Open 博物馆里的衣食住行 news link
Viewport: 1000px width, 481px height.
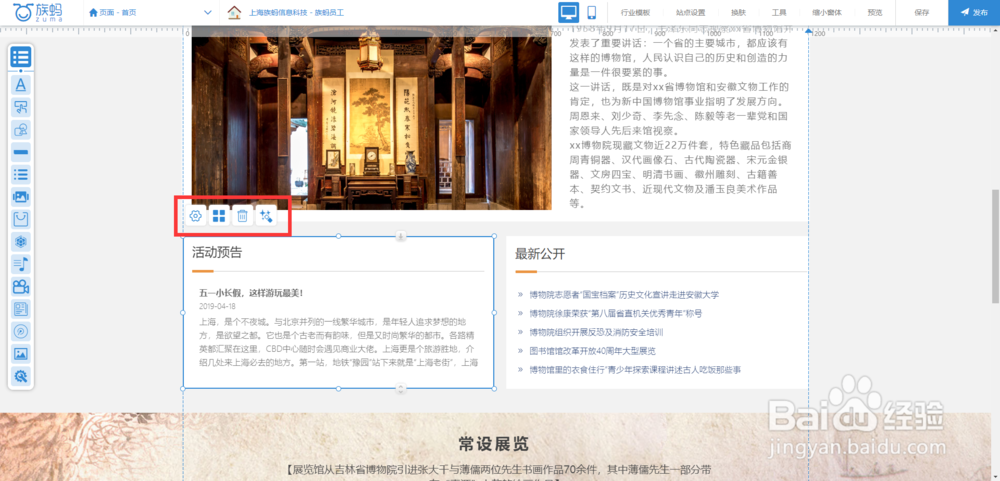(x=635, y=369)
